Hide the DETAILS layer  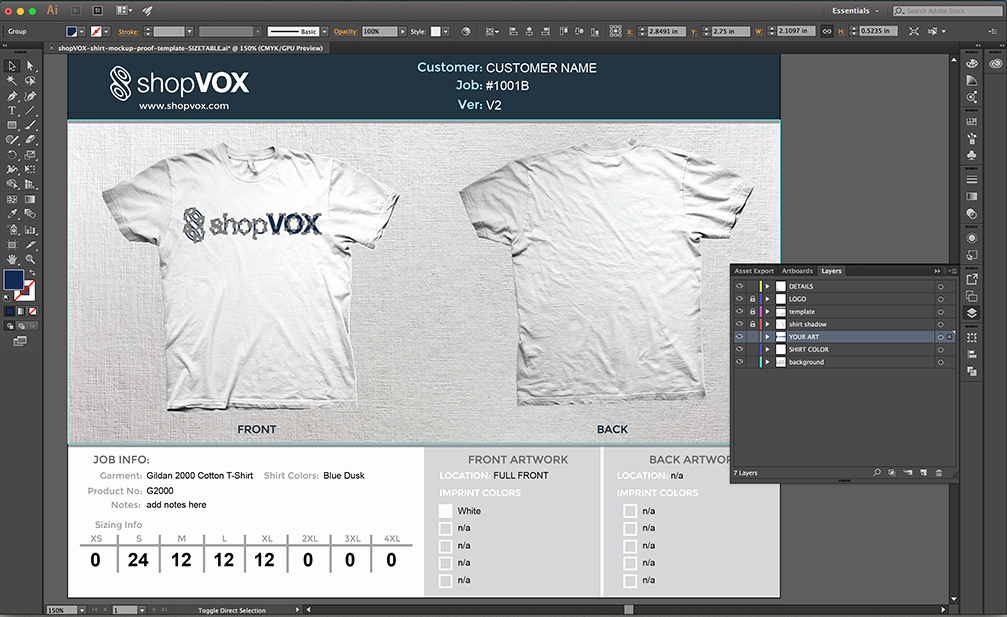(x=739, y=286)
